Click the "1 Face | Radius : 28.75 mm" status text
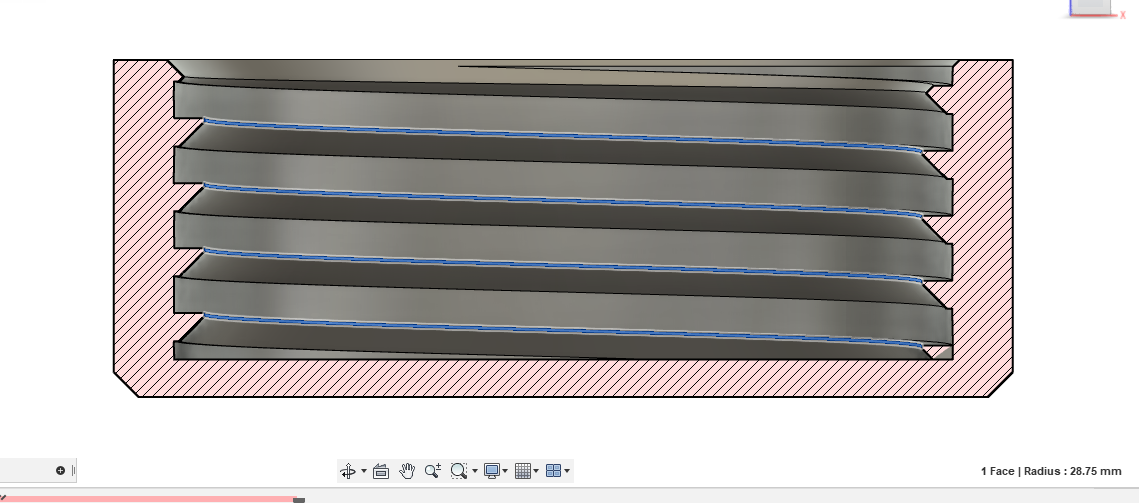The width and height of the screenshot is (1139, 503). coord(1051,471)
